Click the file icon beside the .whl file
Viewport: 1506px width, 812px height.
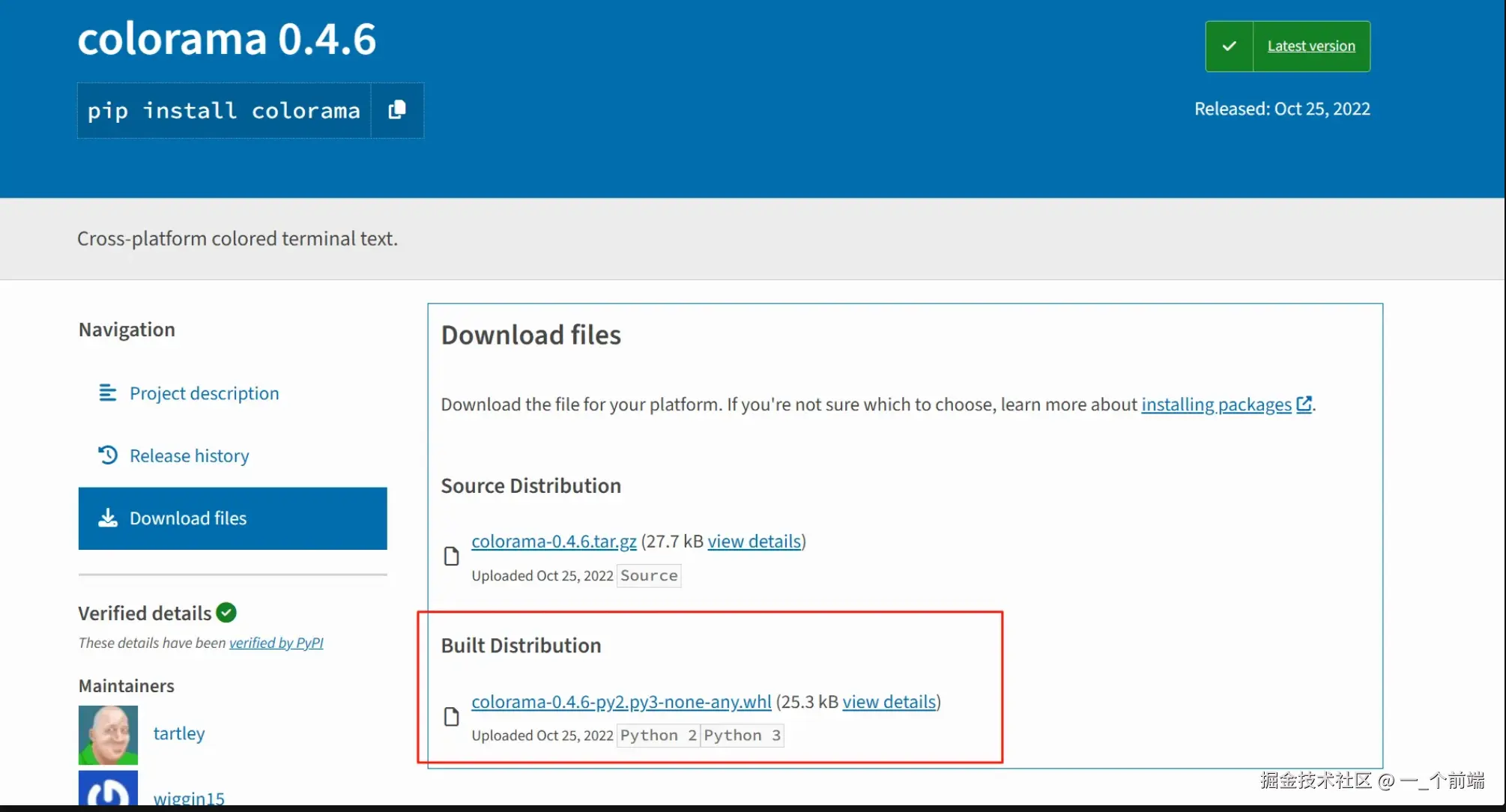pos(451,717)
